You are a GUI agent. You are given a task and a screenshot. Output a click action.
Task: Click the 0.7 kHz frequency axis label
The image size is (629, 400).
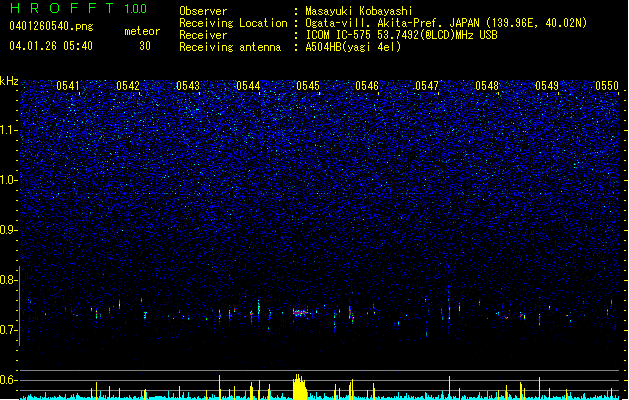(x=9, y=330)
